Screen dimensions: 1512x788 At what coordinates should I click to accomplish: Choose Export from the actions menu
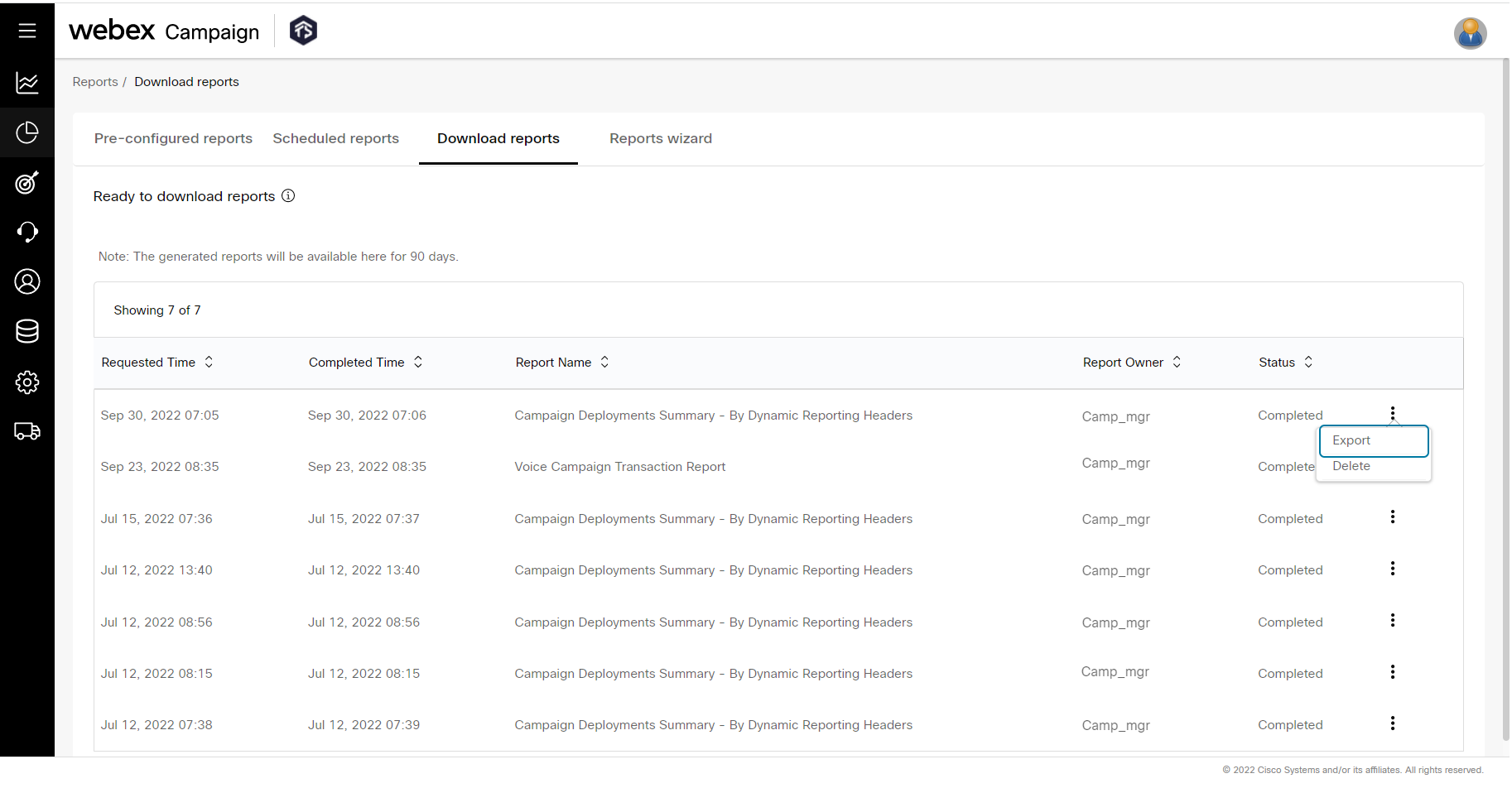(x=1374, y=440)
